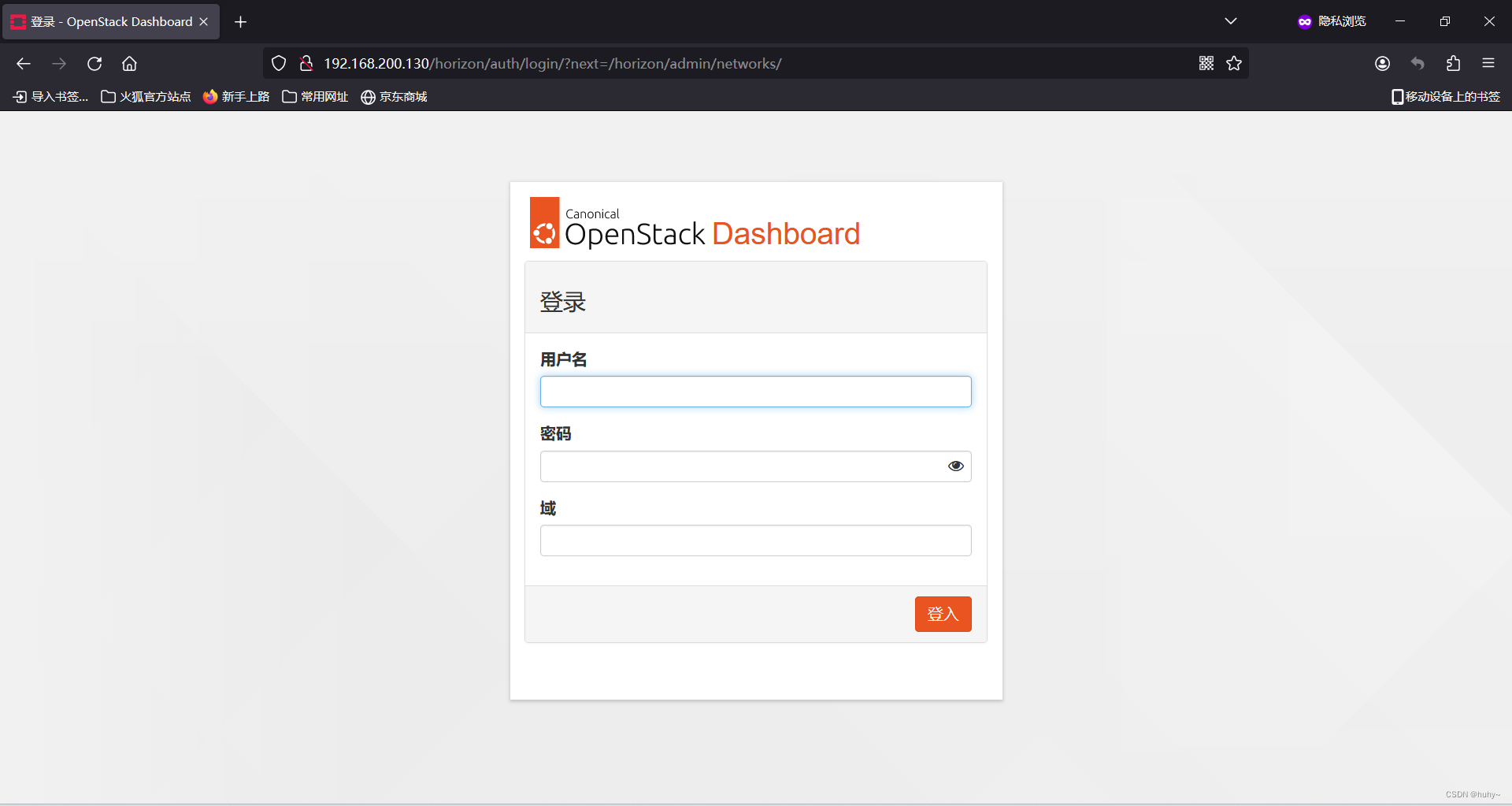
Task: Open the extensions puzzle icon
Action: pos(1453,64)
